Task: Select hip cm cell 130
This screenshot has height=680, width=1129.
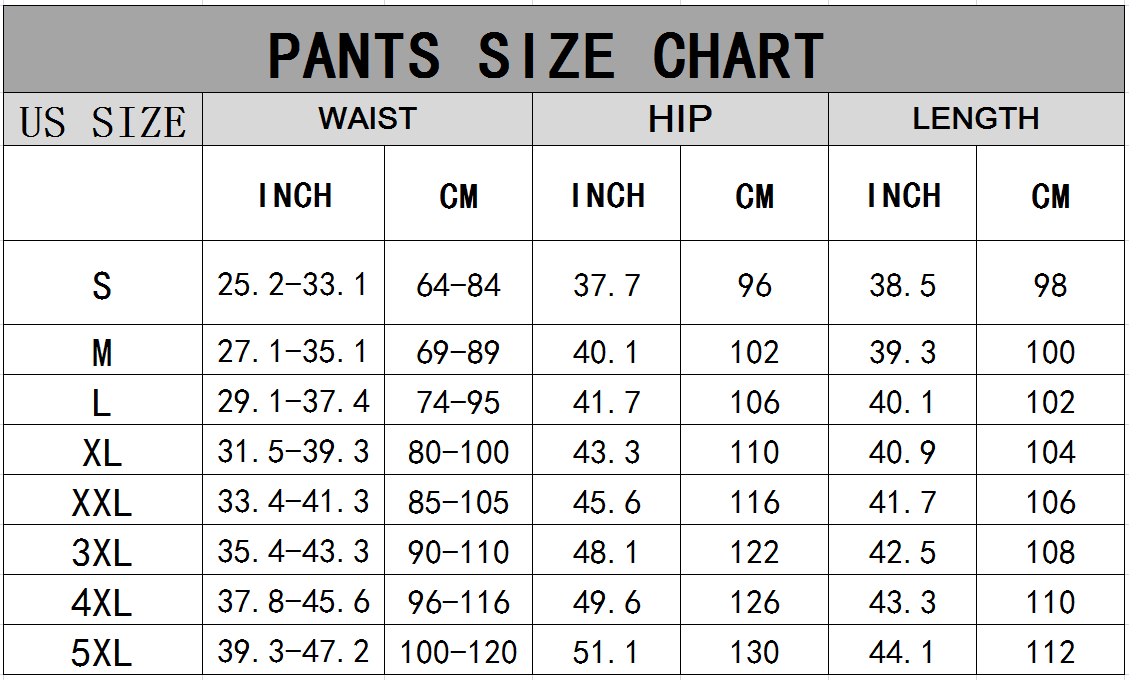Action: [754, 653]
